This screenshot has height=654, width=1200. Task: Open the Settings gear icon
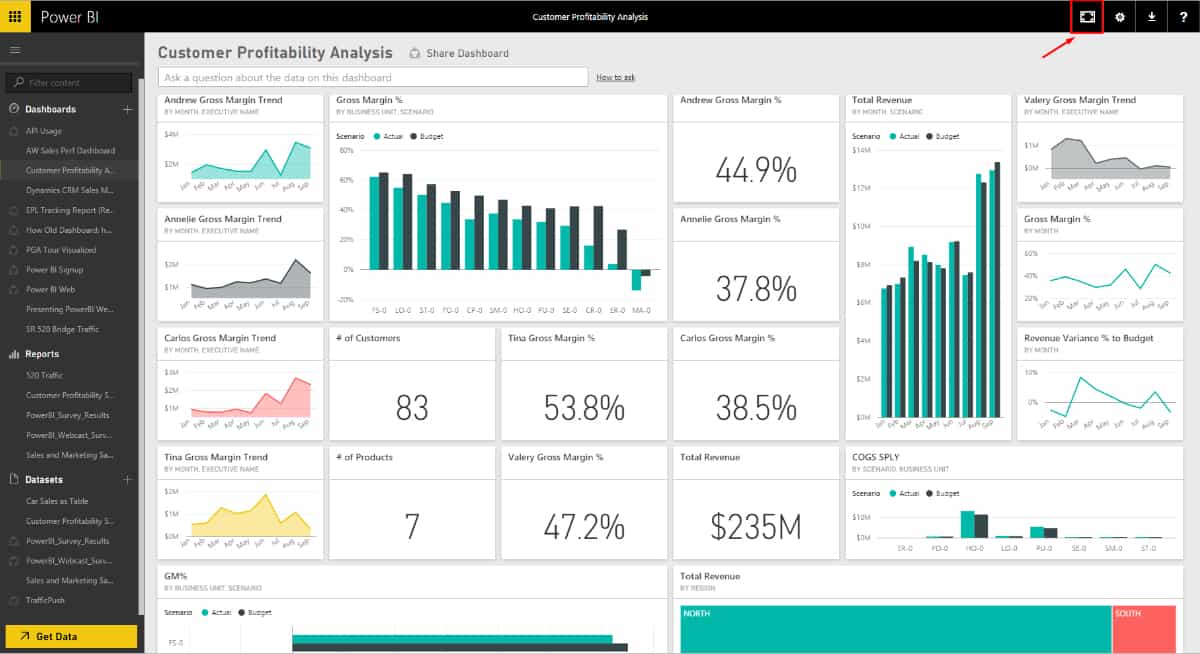pos(1120,16)
